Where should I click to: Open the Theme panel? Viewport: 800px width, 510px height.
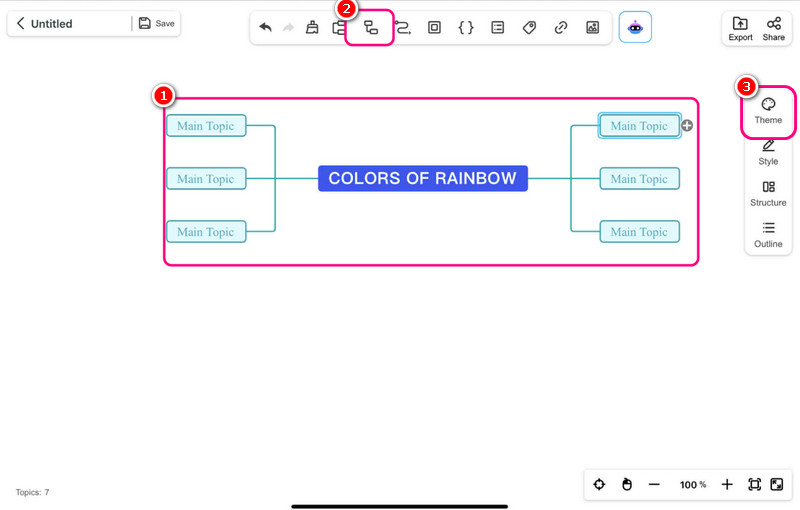click(768, 111)
